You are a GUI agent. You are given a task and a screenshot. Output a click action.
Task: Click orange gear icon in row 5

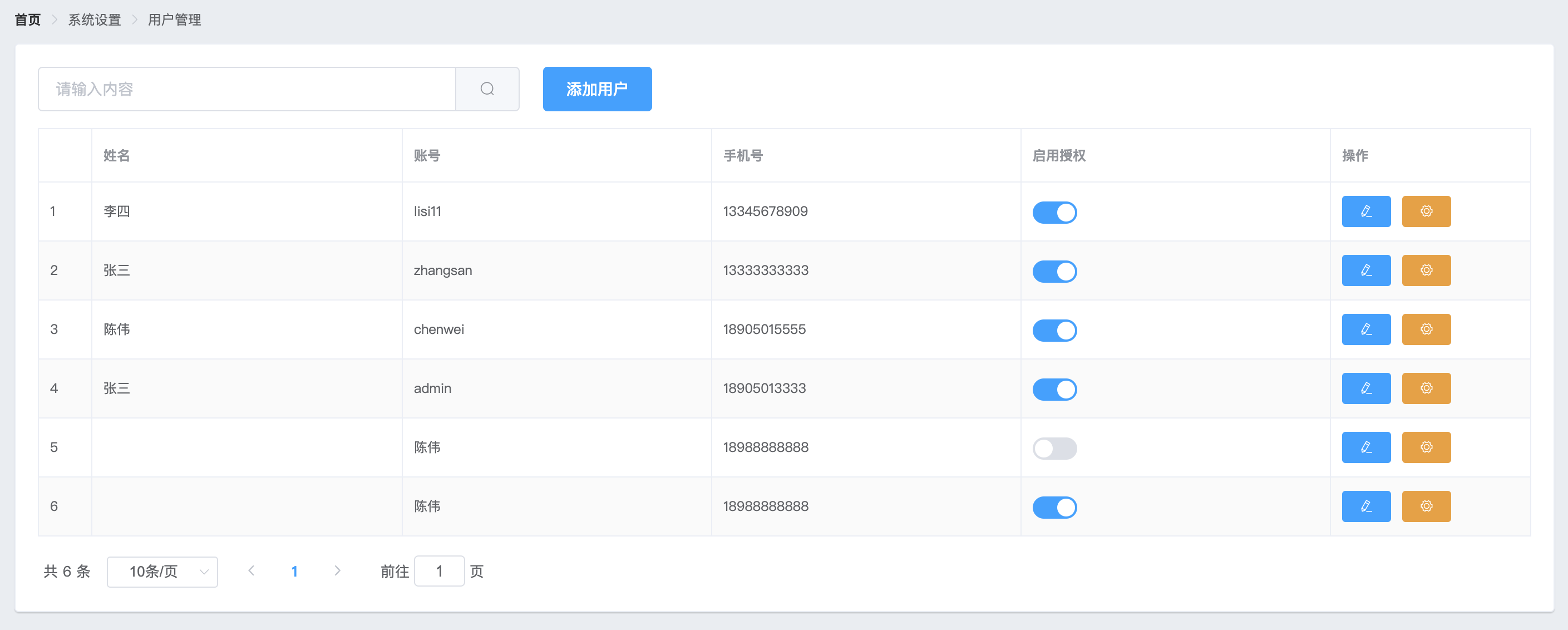pos(1426,447)
